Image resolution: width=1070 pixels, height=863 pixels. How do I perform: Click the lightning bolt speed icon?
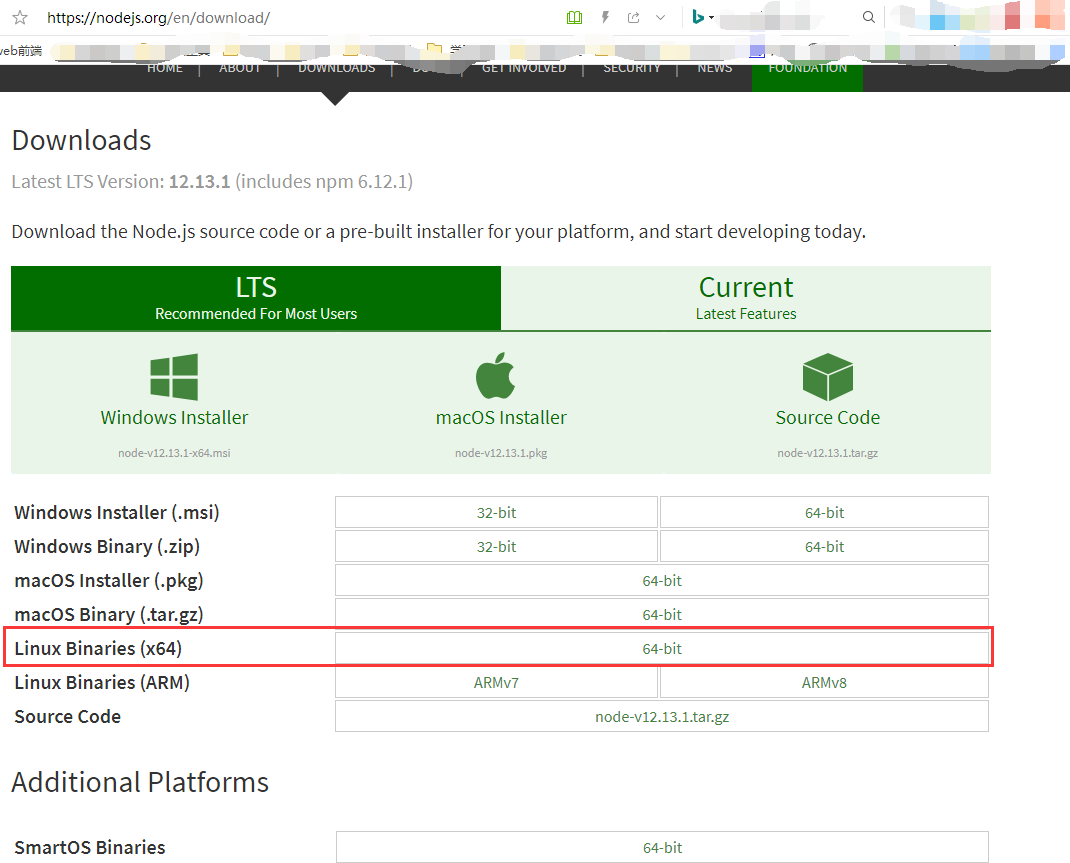(x=605, y=18)
